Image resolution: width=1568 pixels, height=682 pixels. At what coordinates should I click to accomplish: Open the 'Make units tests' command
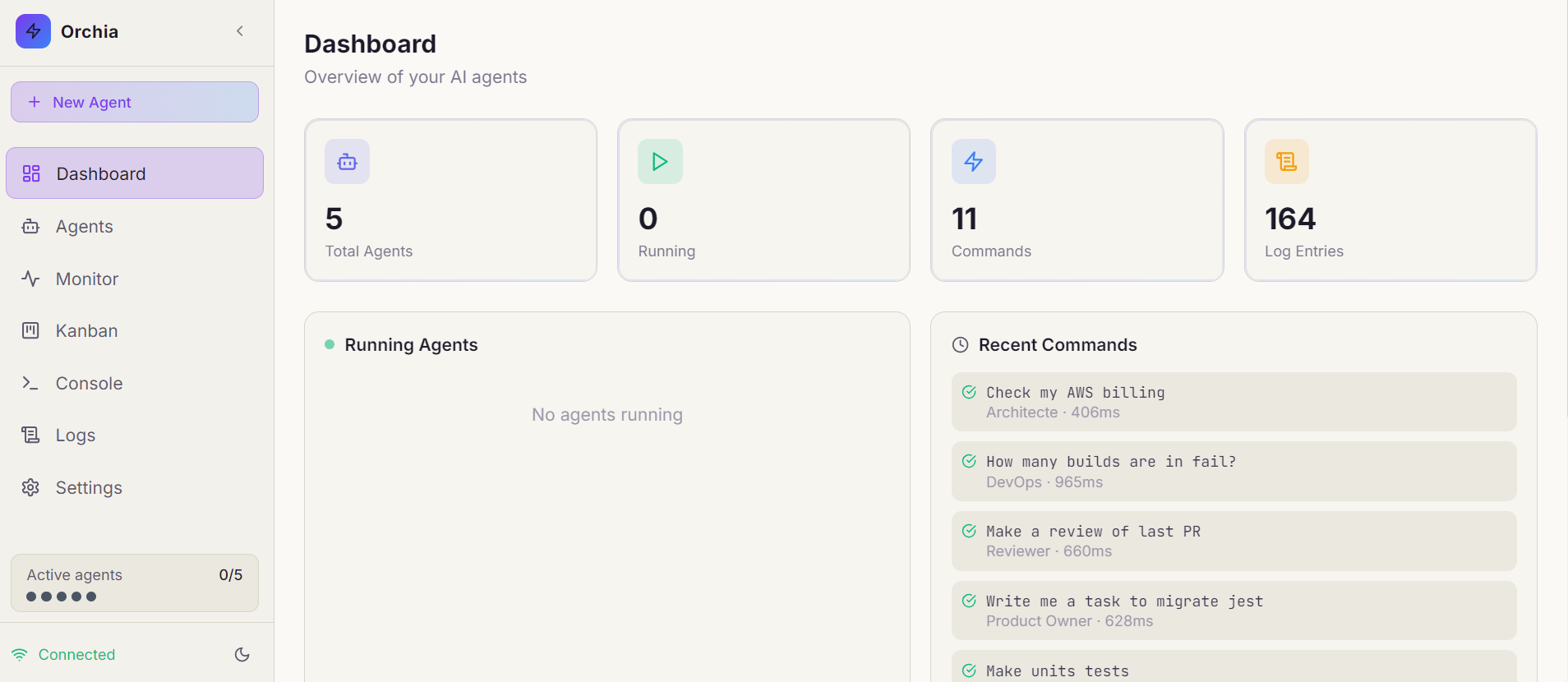(x=1234, y=666)
